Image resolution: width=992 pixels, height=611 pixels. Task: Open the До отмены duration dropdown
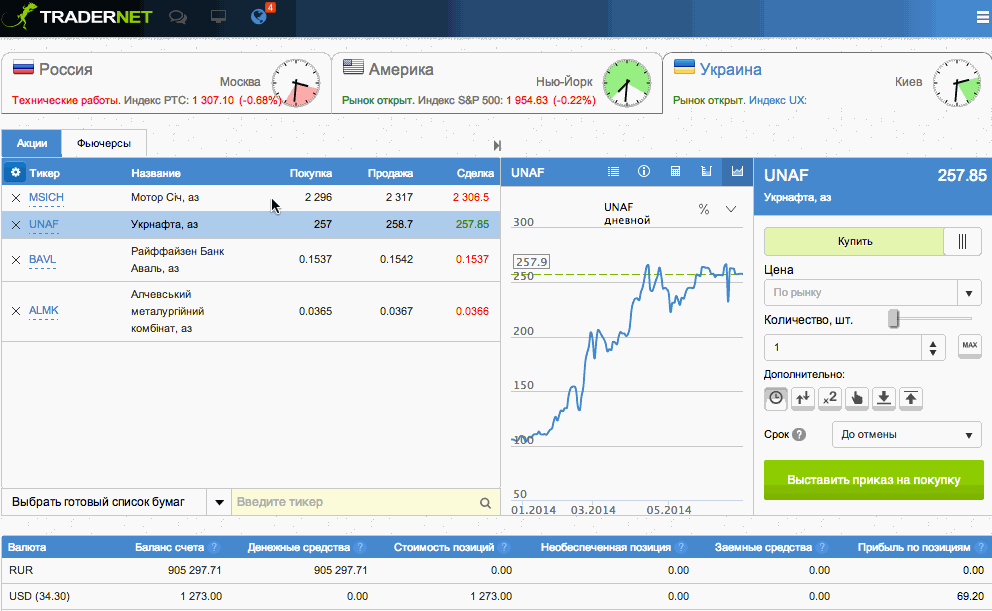(907, 435)
